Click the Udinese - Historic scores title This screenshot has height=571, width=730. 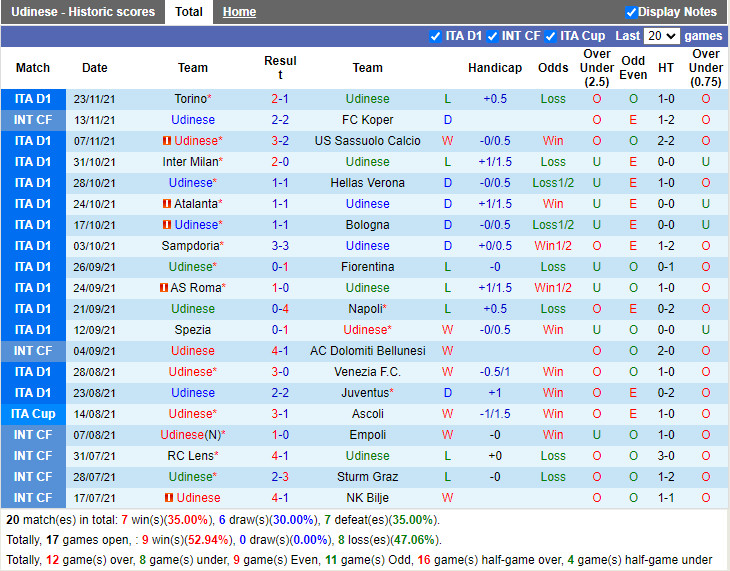tap(83, 12)
